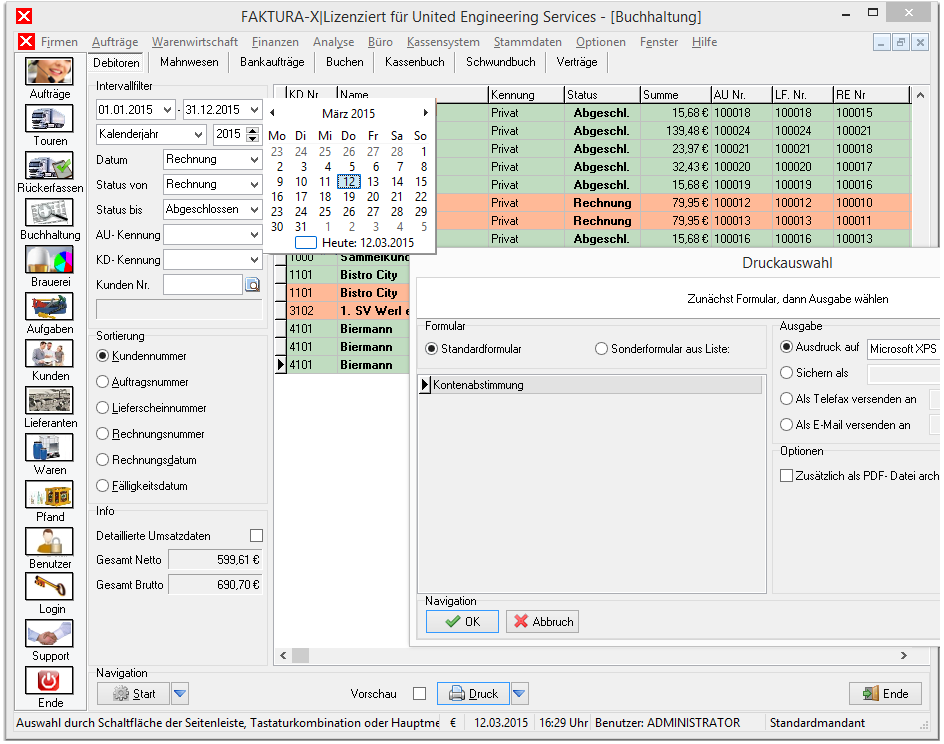The height and width of the screenshot is (744, 944).
Task: Open the Warenwirtschaft menu
Action: 194,42
